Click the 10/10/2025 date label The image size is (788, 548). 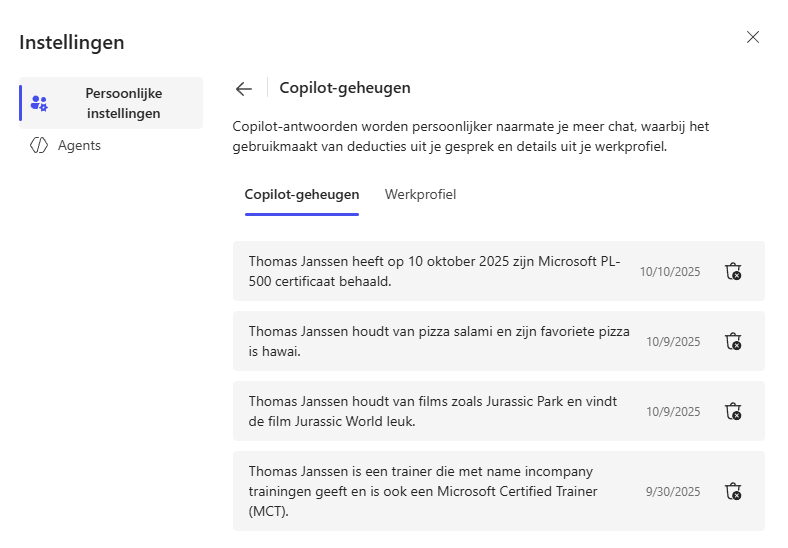click(x=670, y=271)
